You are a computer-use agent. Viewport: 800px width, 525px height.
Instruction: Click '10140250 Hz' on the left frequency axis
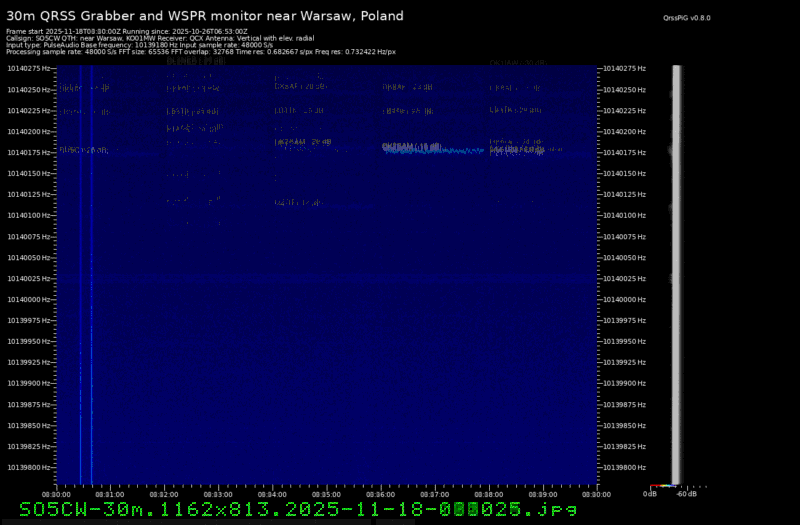(x=29, y=90)
